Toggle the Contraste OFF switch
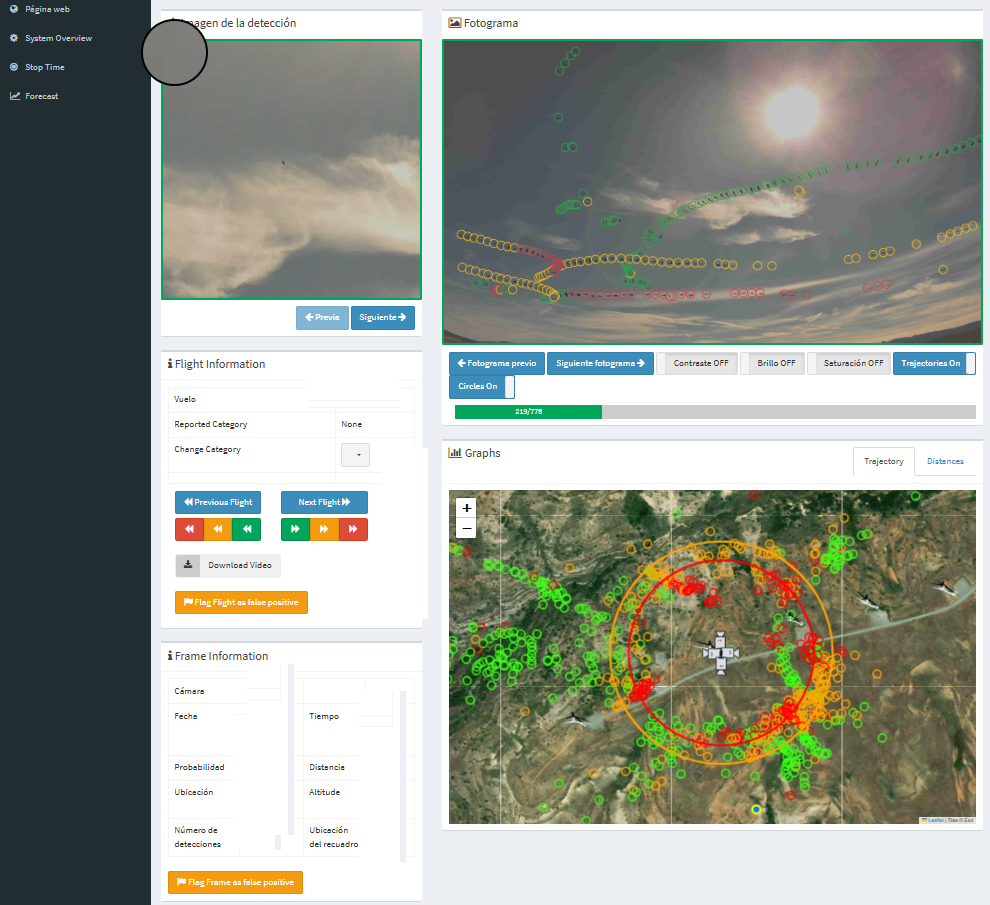990x905 pixels. [x=696, y=363]
